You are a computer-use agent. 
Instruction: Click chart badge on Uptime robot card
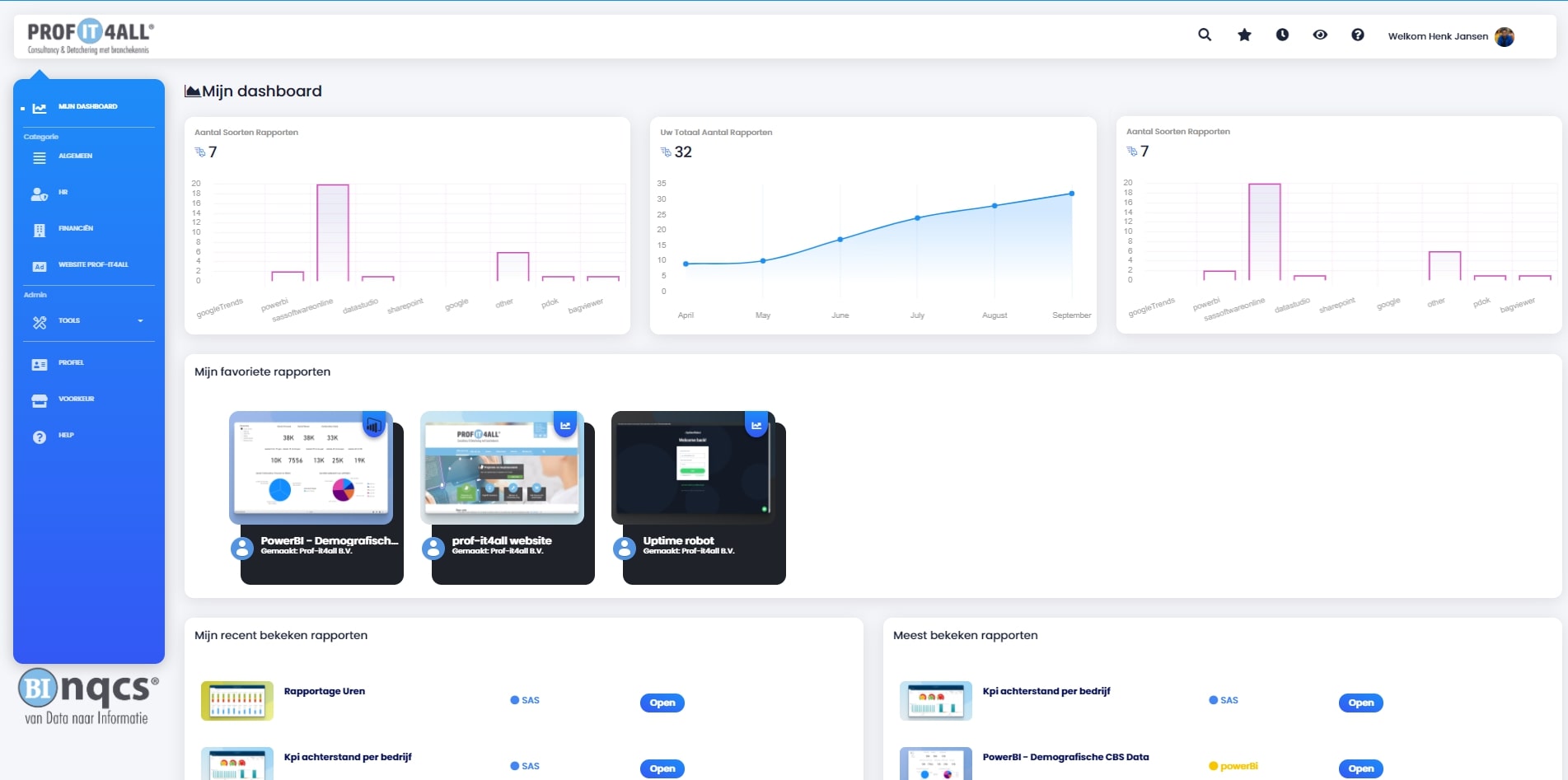[756, 425]
